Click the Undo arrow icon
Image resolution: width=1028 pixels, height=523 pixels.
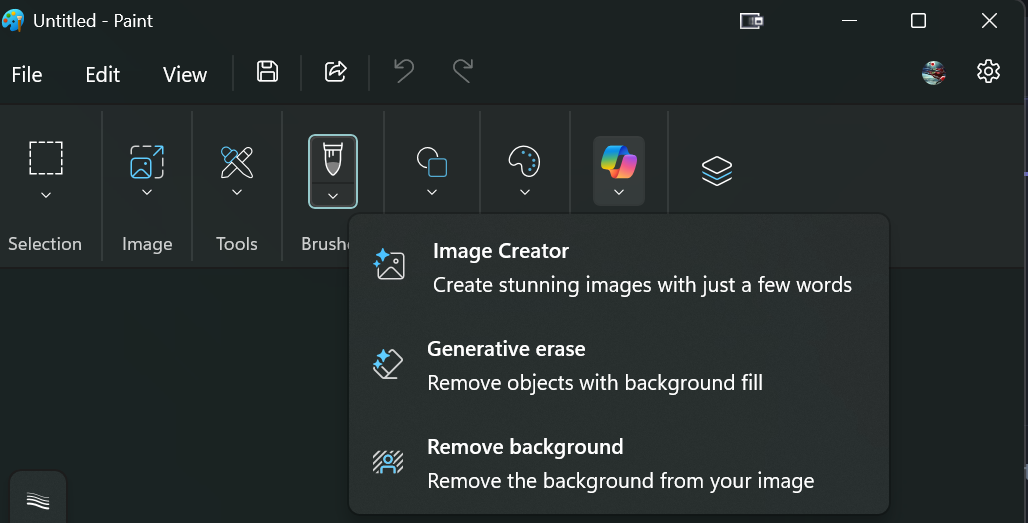[404, 71]
